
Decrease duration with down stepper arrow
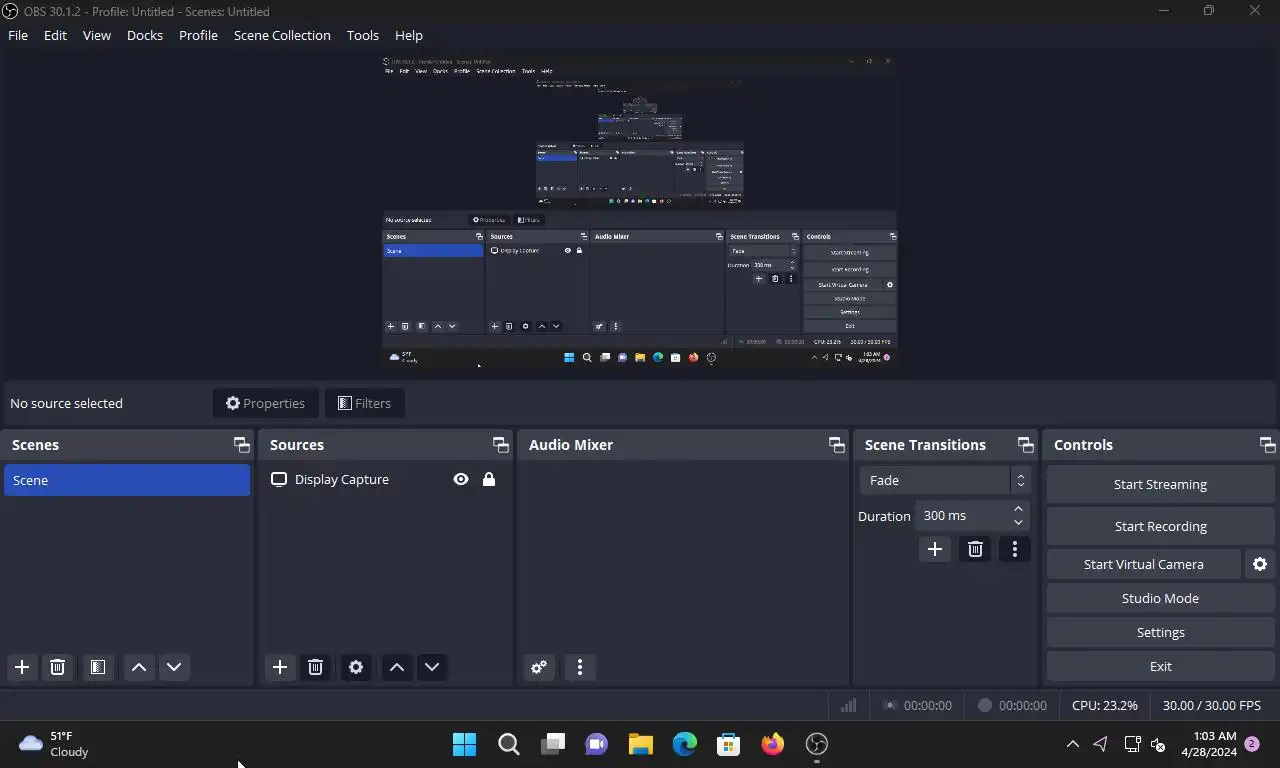click(x=1018, y=522)
